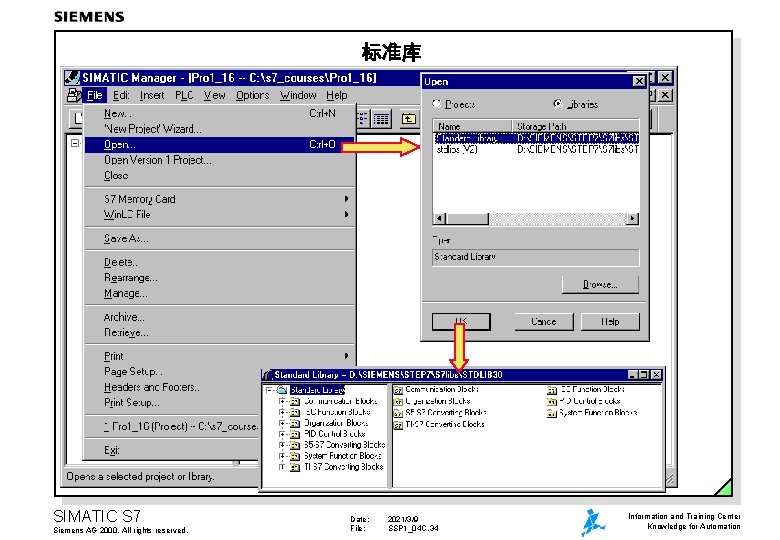Click the Standard Library root icon in tree
The height and width of the screenshot is (540, 780).
tap(283, 390)
